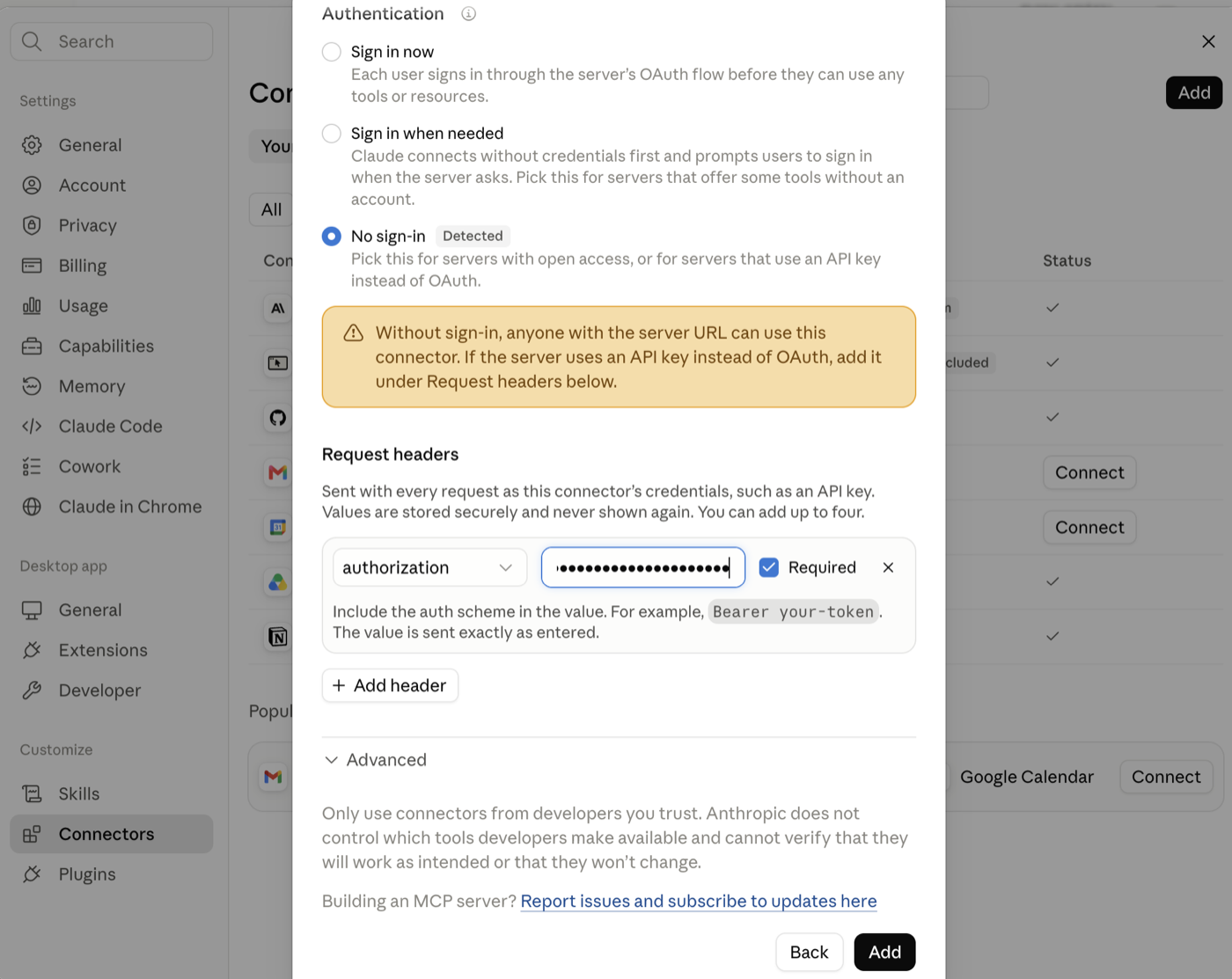
Task: Click the Privacy shield icon
Action: click(32, 225)
